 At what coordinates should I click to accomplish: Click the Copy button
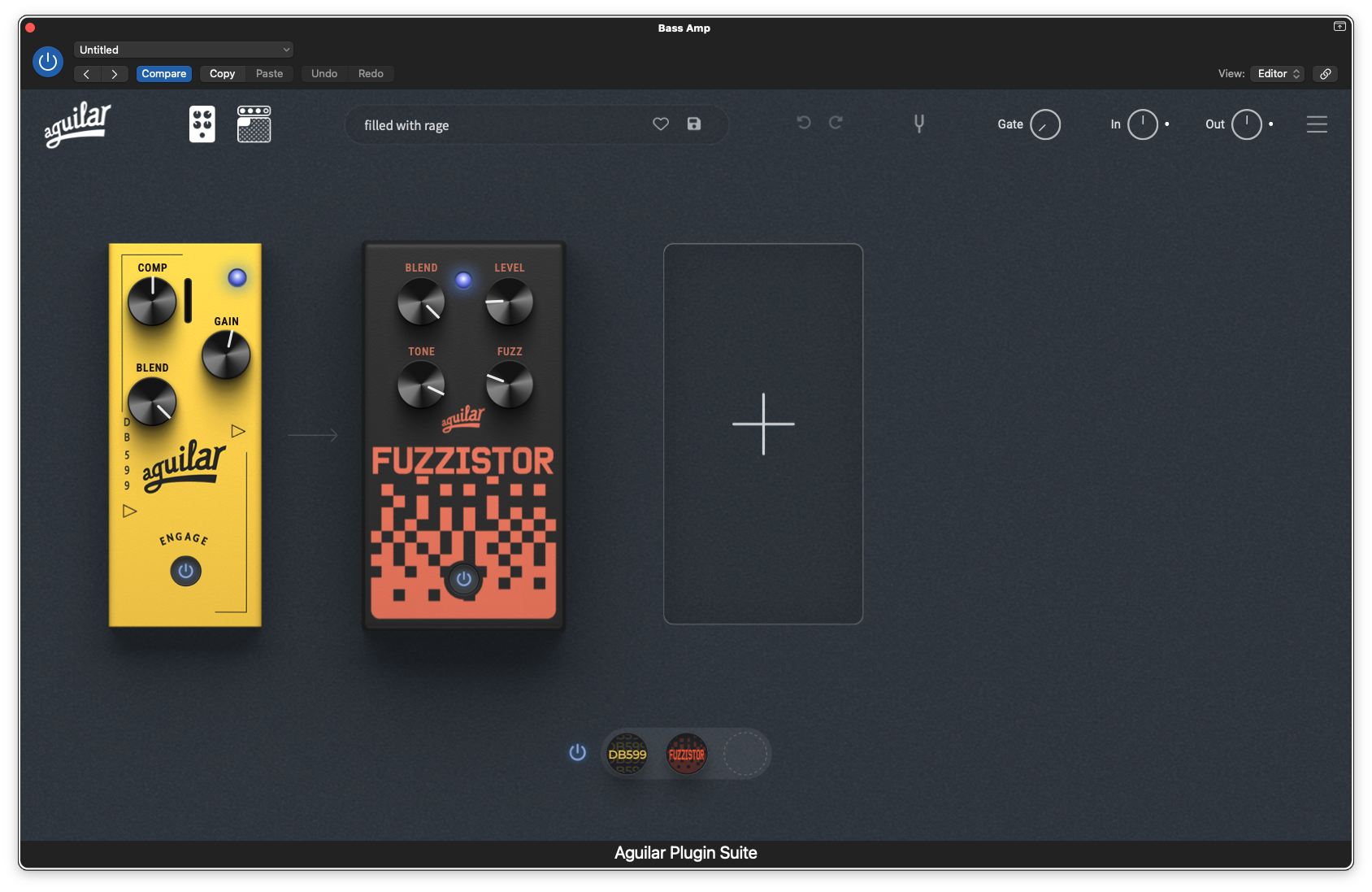(222, 74)
